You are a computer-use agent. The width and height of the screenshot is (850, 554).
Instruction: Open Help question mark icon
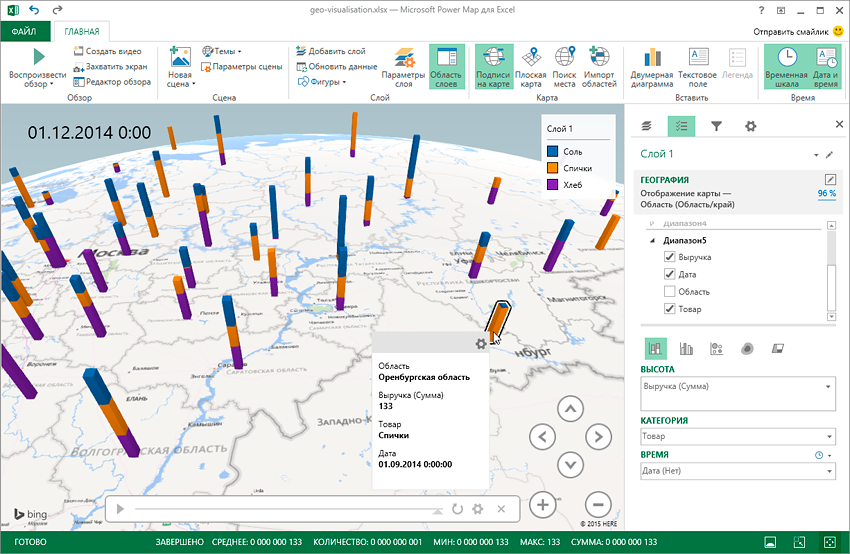click(761, 10)
